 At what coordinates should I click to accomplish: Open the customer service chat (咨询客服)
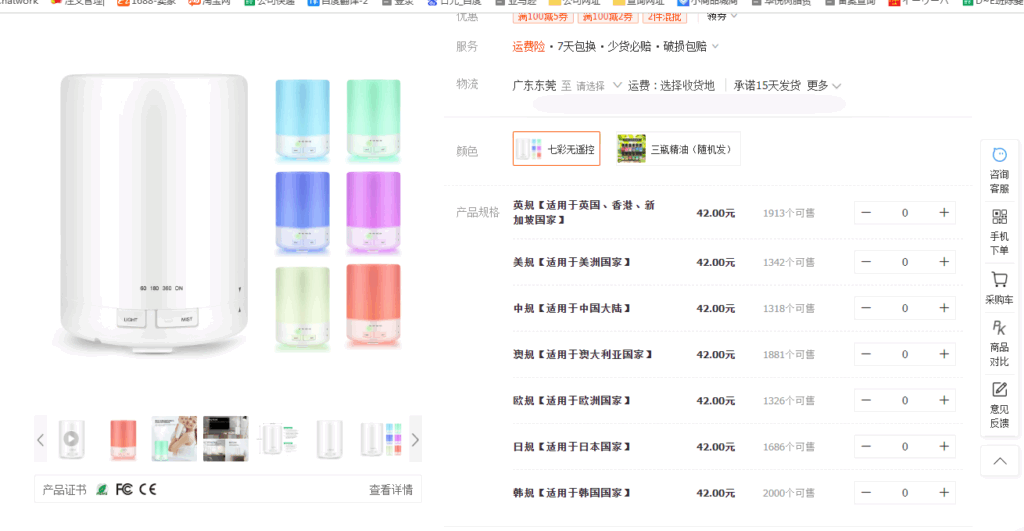[999, 170]
